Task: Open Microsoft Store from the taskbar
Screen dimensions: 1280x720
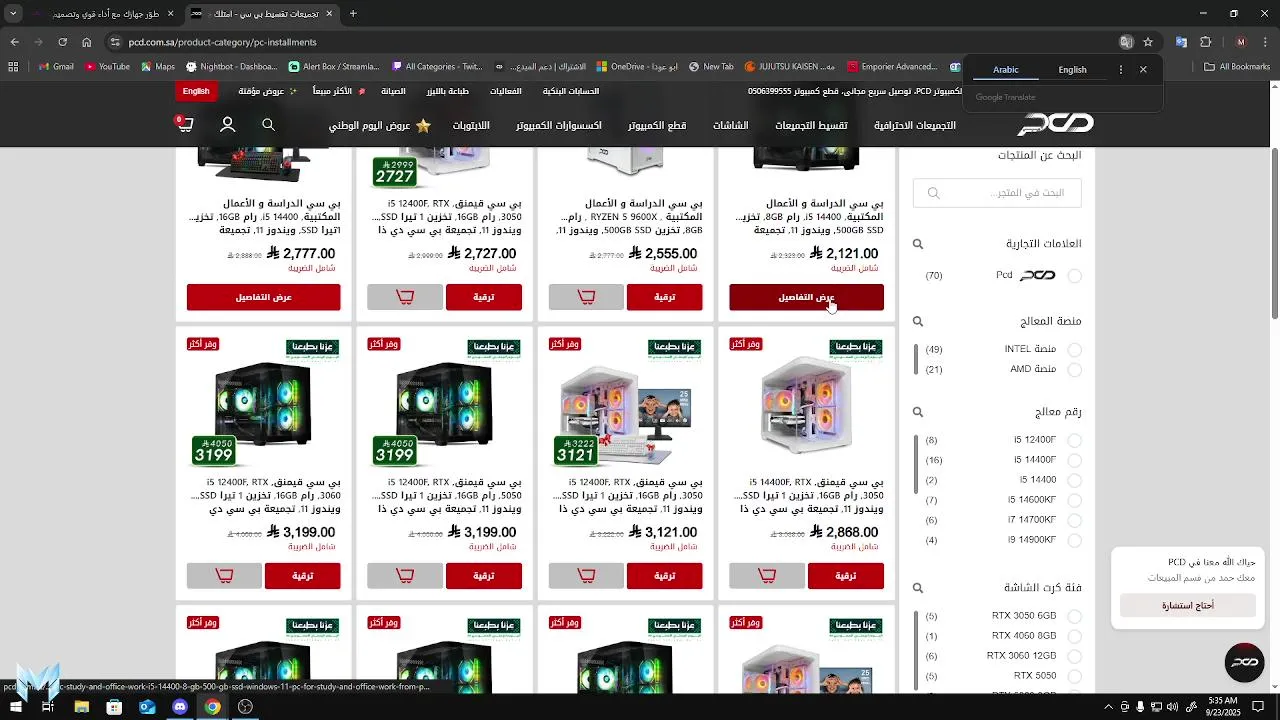Action: tap(114, 707)
